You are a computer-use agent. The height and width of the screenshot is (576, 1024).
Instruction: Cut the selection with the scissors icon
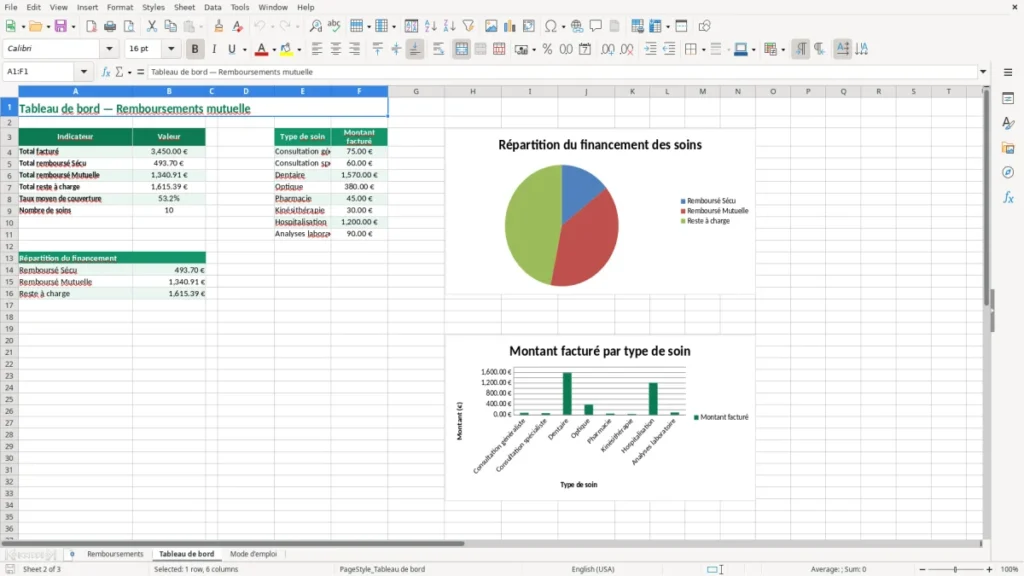[152, 26]
